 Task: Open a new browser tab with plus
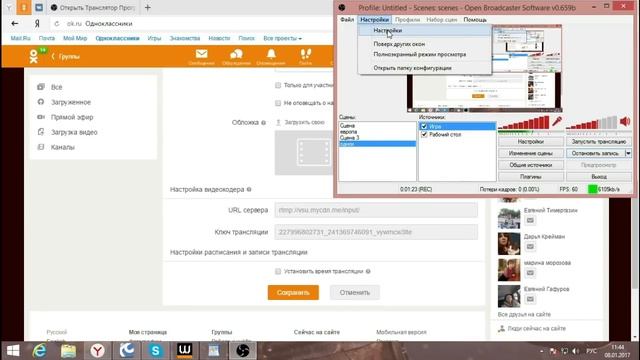click(148, 7)
